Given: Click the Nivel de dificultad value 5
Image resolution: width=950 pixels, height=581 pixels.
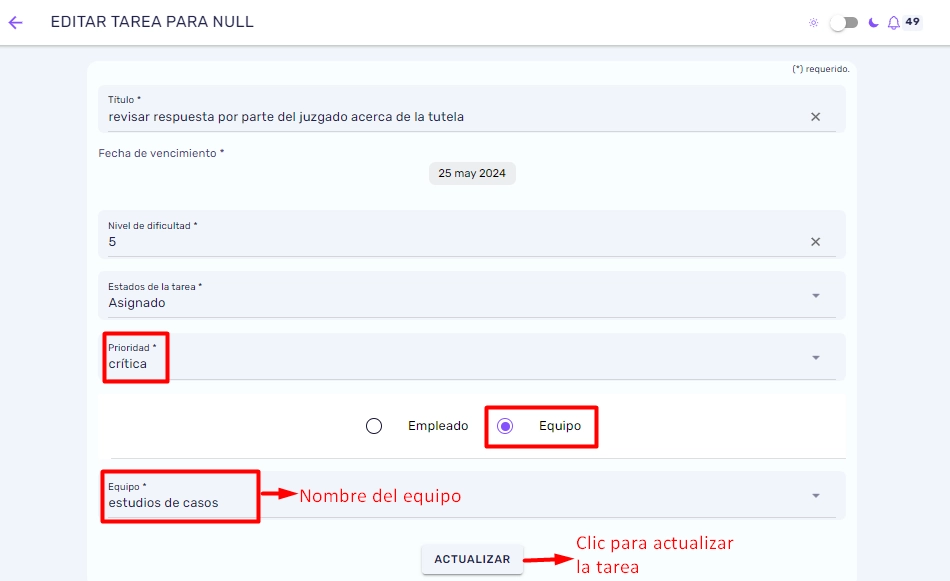Looking at the screenshot, I should tap(112, 242).
